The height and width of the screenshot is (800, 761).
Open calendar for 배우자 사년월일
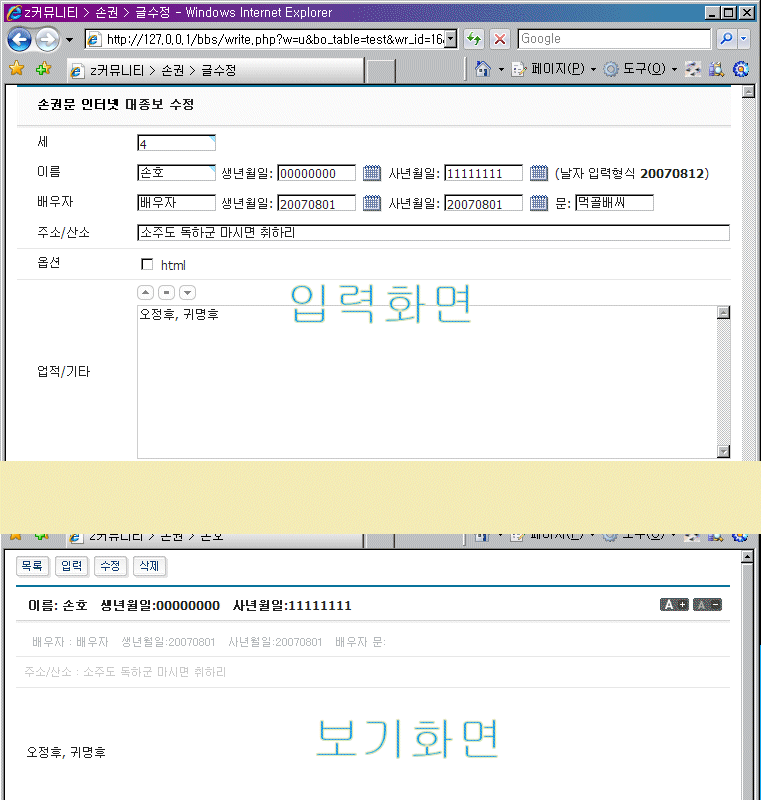coord(539,203)
